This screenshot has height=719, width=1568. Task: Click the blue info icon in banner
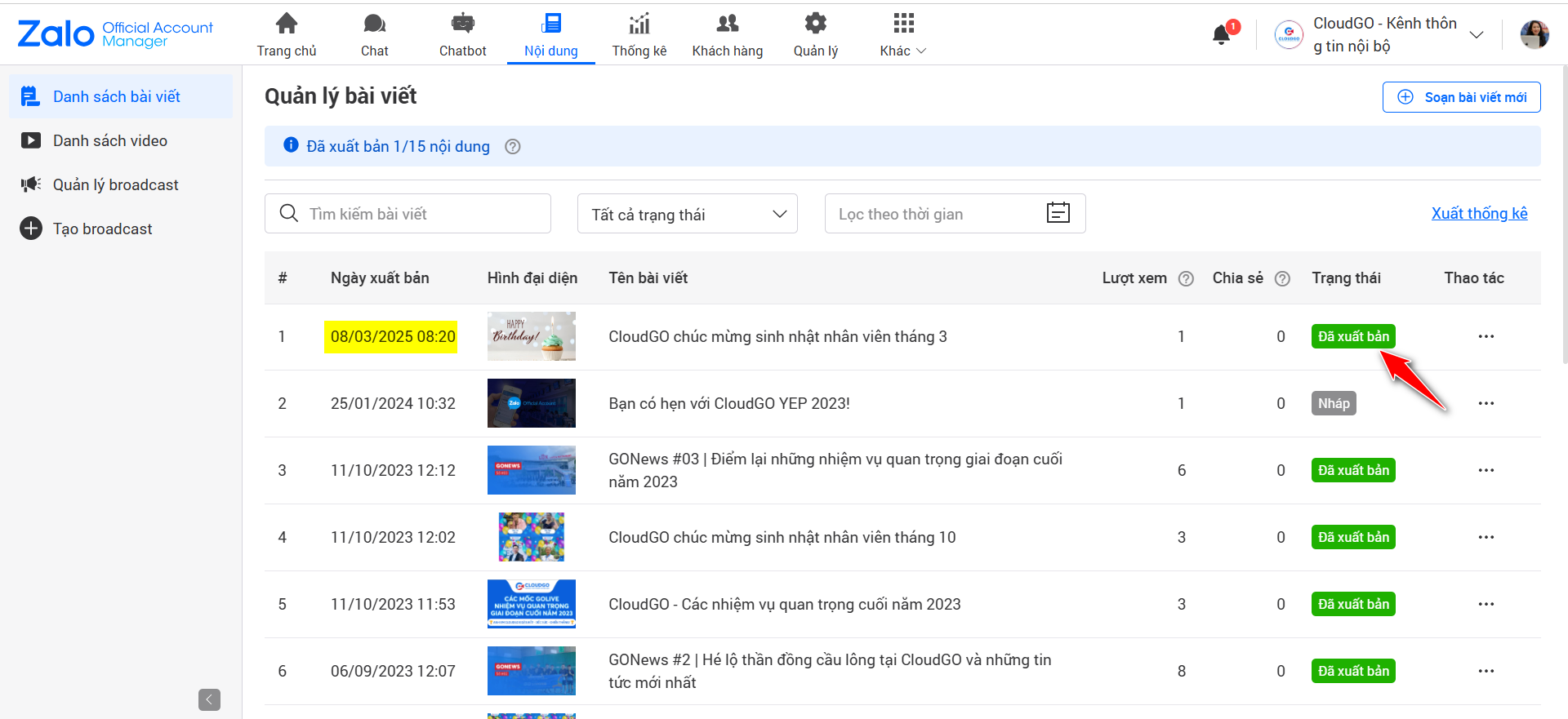(x=291, y=145)
